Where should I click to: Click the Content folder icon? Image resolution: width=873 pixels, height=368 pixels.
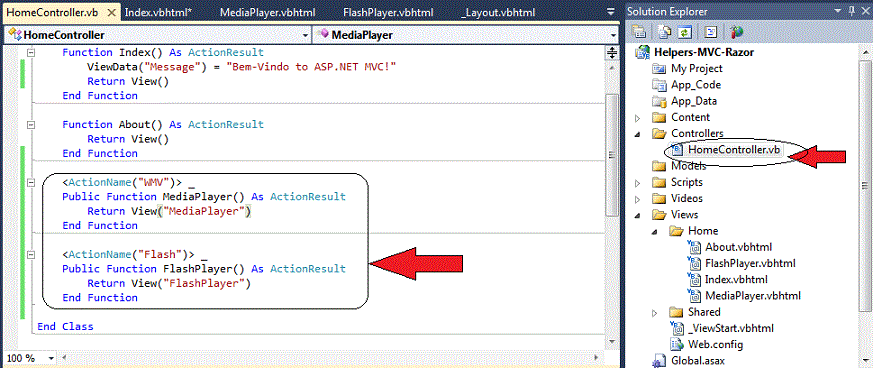click(660, 117)
